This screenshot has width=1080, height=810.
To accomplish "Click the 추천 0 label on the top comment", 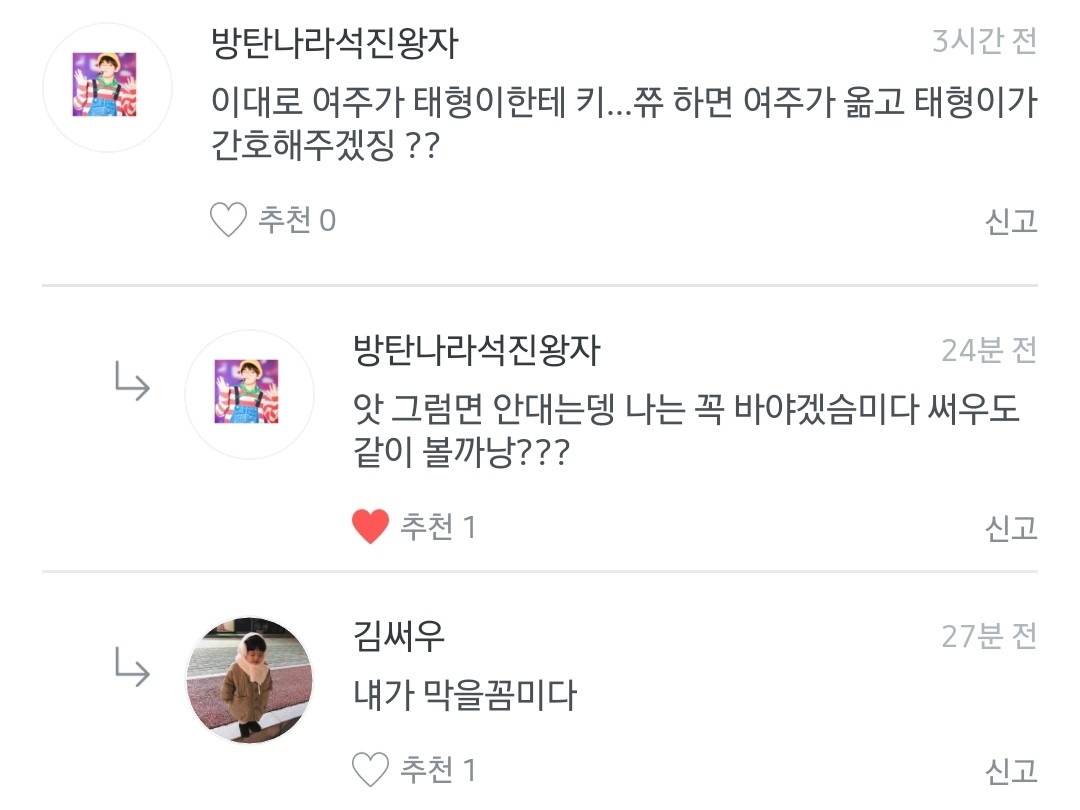I will [x=297, y=220].
